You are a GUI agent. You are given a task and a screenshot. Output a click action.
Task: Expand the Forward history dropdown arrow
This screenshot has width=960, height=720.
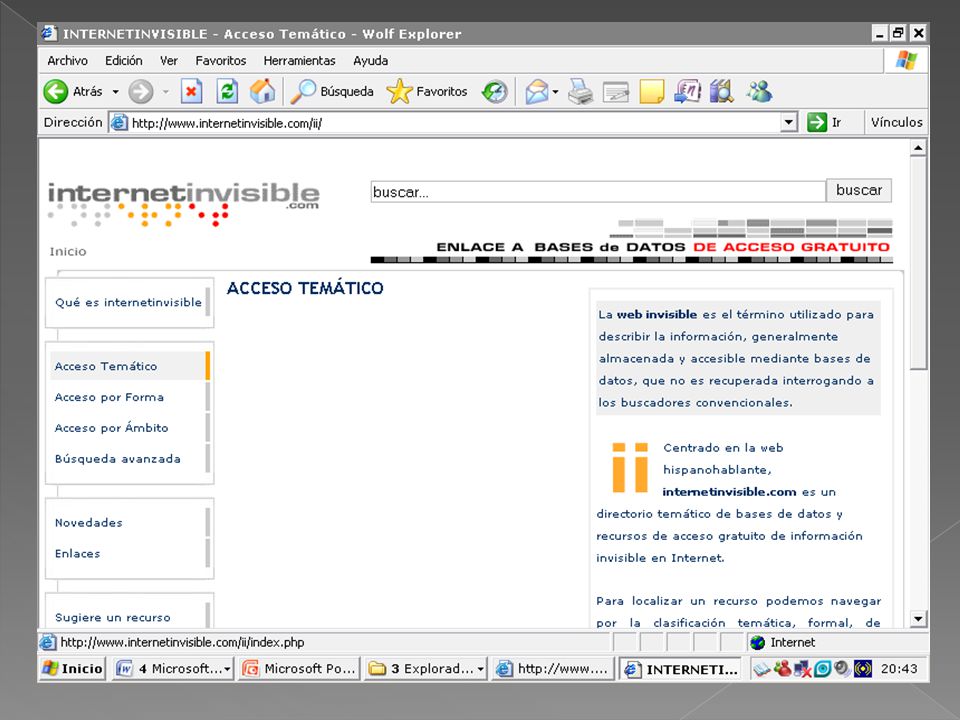[x=165, y=92]
